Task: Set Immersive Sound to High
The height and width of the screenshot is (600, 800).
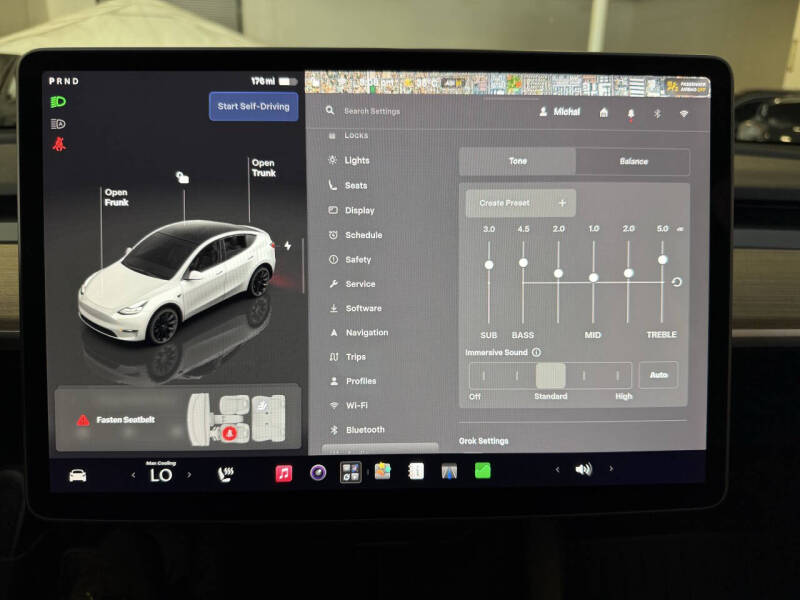Action: click(x=617, y=376)
